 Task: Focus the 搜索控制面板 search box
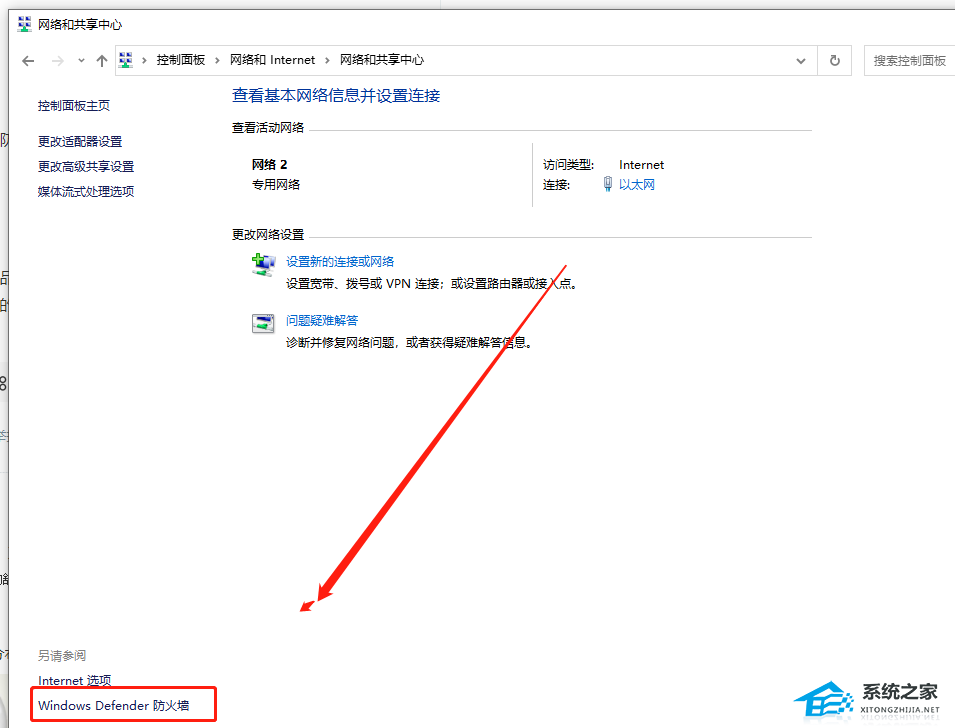[x=909, y=60]
